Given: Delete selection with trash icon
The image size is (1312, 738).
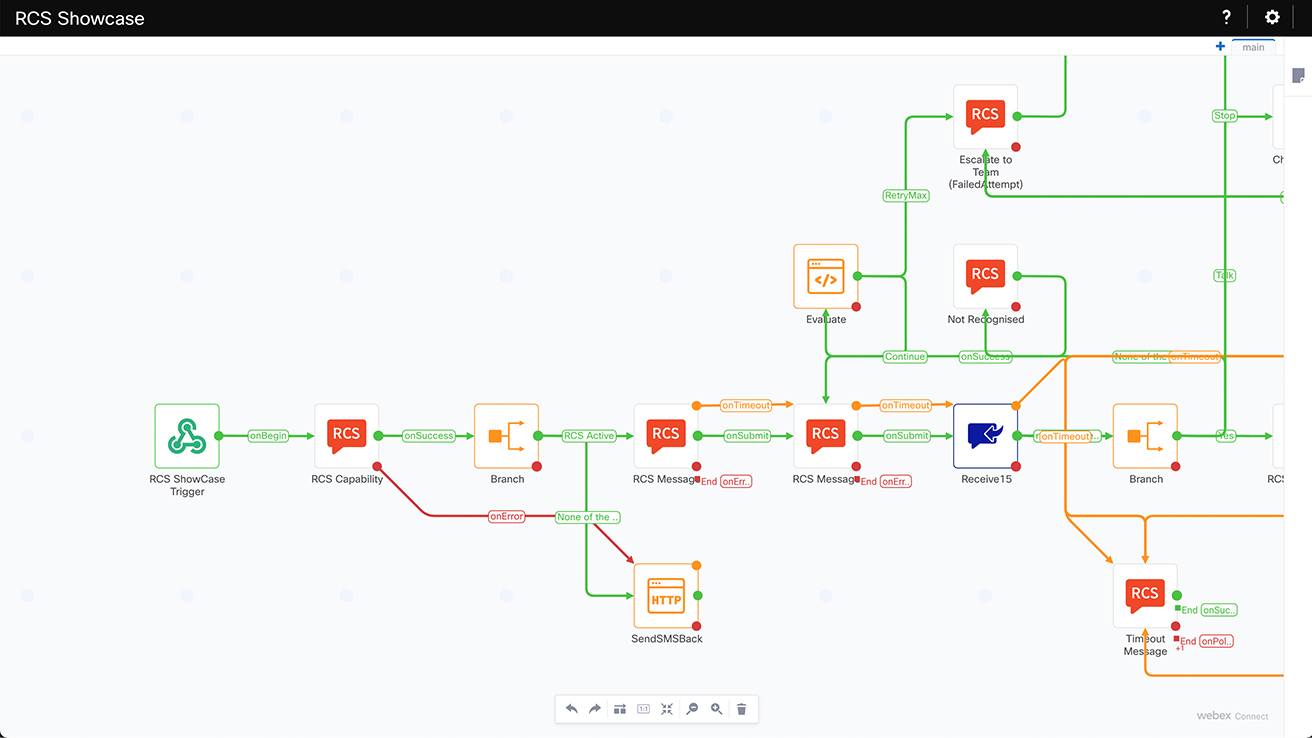Looking at the screenshot, I should pos(741,709).
